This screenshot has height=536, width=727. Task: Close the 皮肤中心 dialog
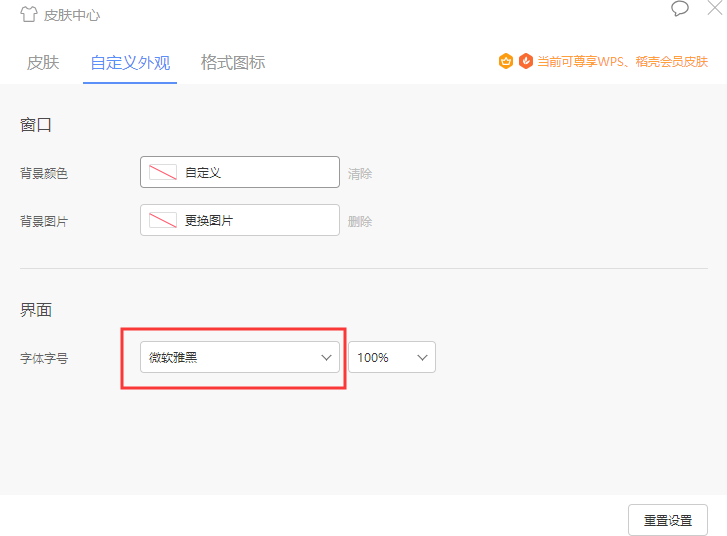point(715,8)
